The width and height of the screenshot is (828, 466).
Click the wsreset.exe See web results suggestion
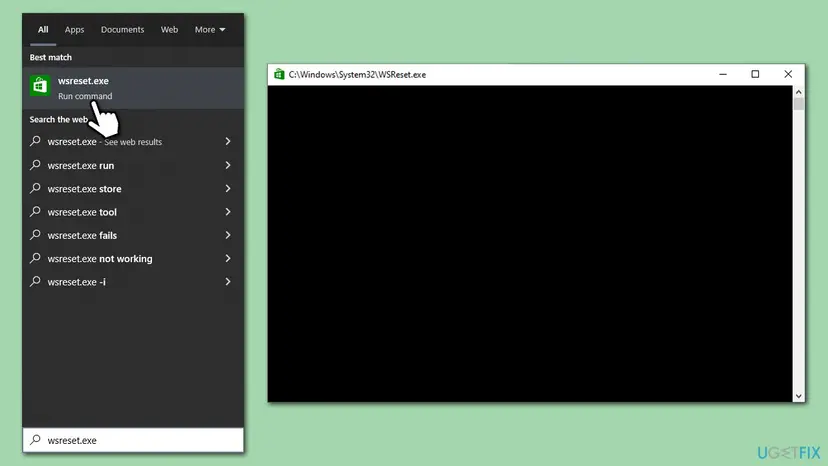point(133,142)
